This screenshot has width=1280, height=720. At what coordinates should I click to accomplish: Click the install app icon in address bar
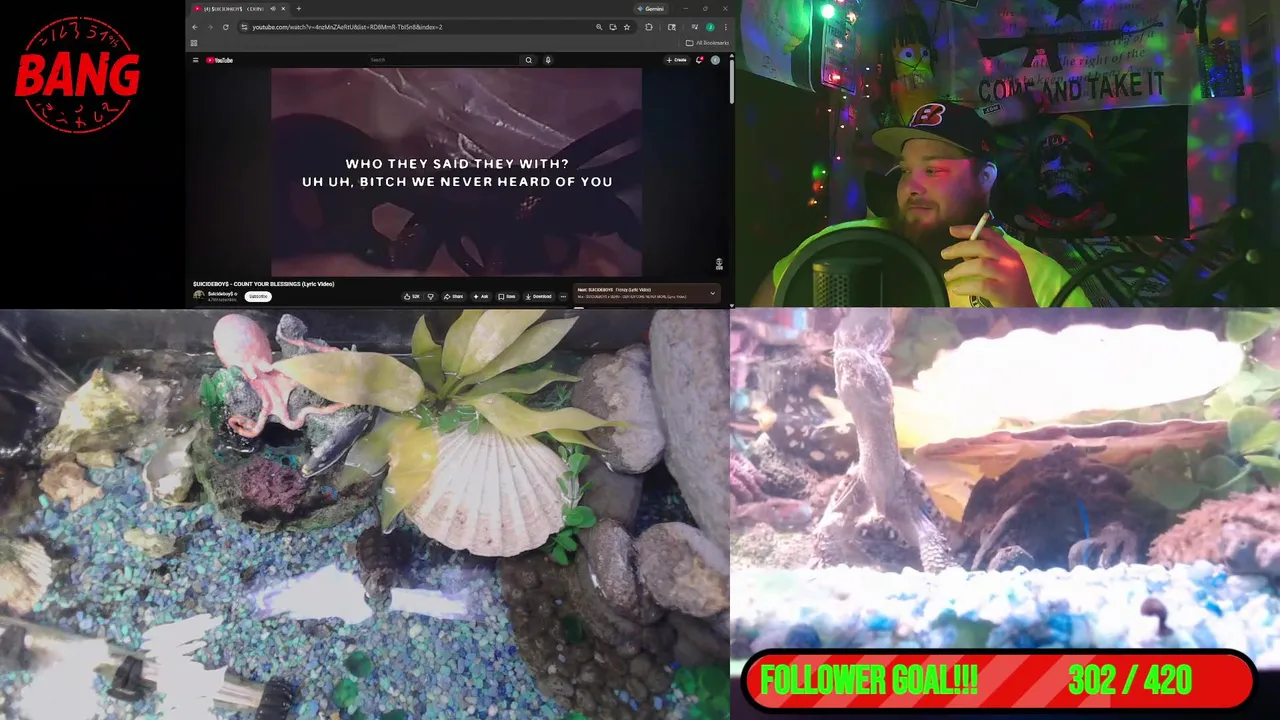pos(612,27)
